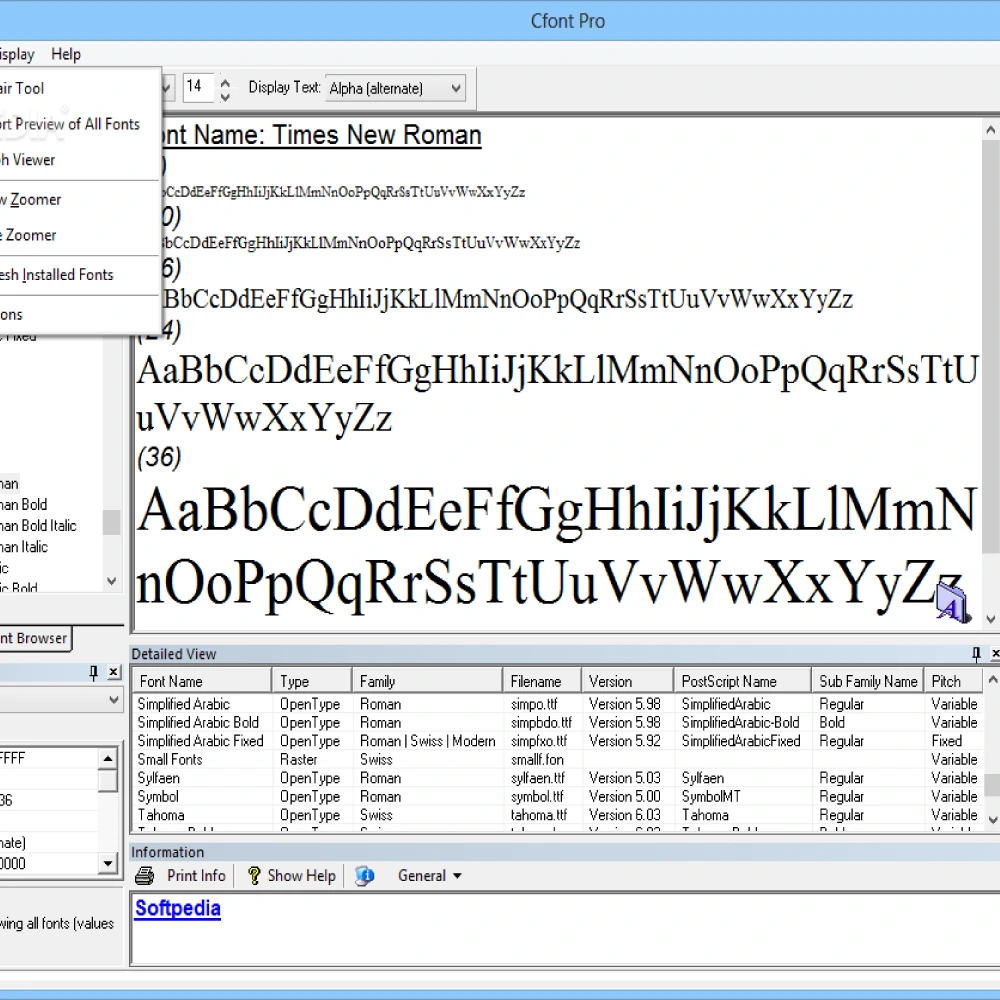This screenshot has width=1000, height=1000.
Task: Click the preview pane scroll down arrow
Action: pos(990,619)
